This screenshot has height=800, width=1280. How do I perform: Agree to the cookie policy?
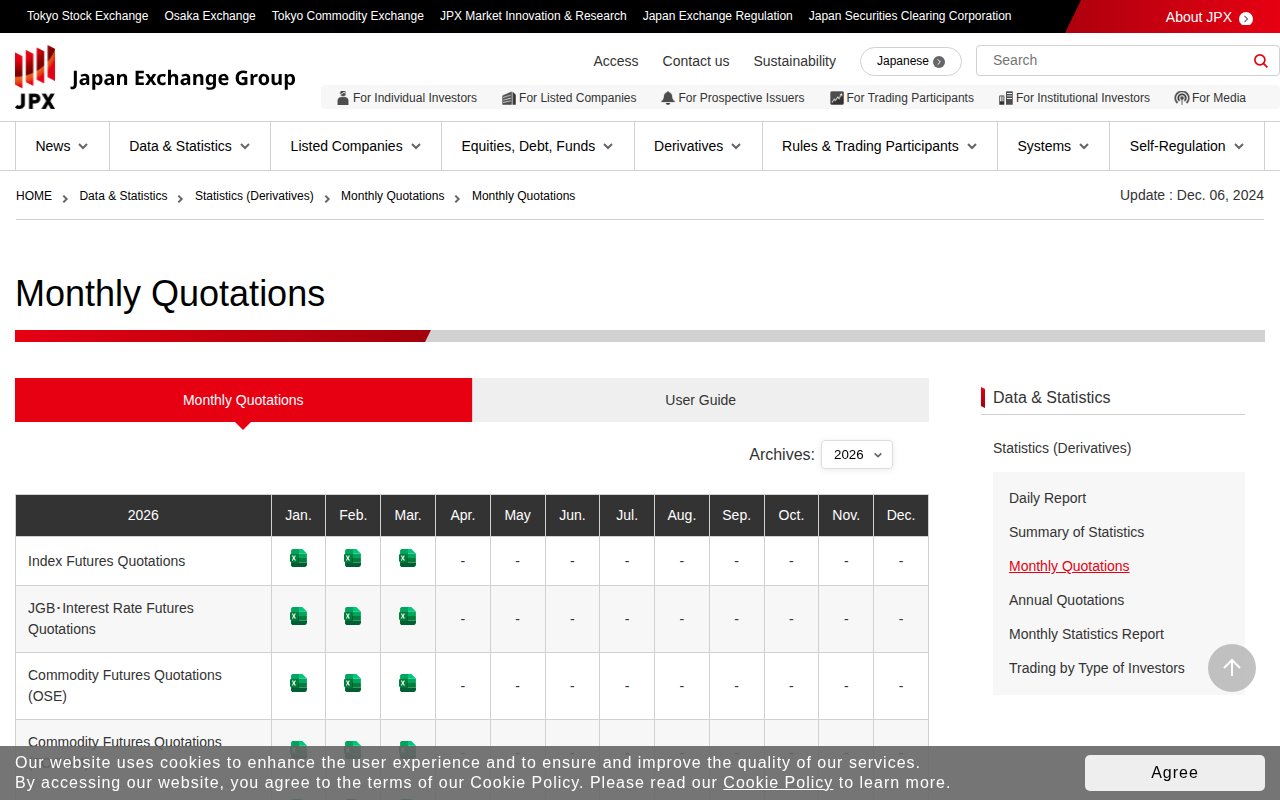click(1174, 772)
